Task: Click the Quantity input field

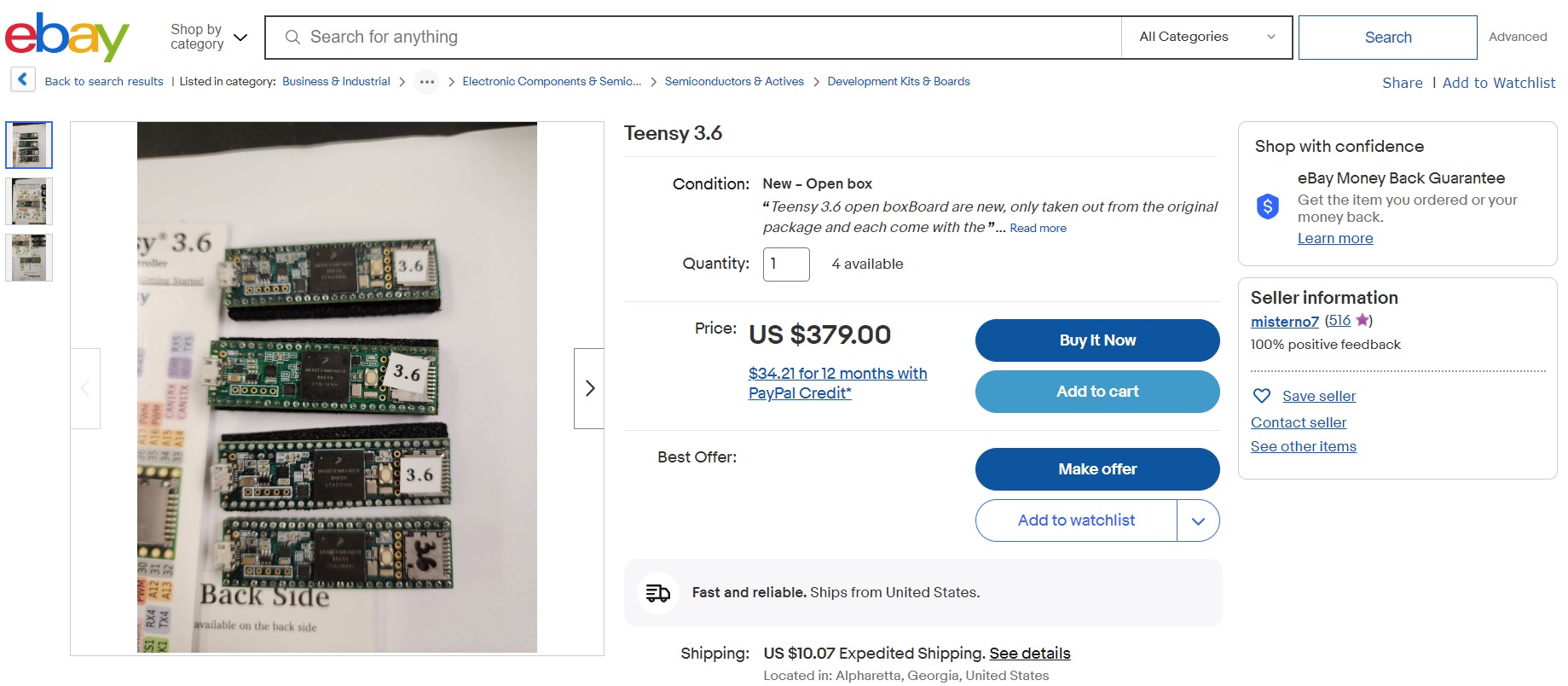Action: click(785, 265)
